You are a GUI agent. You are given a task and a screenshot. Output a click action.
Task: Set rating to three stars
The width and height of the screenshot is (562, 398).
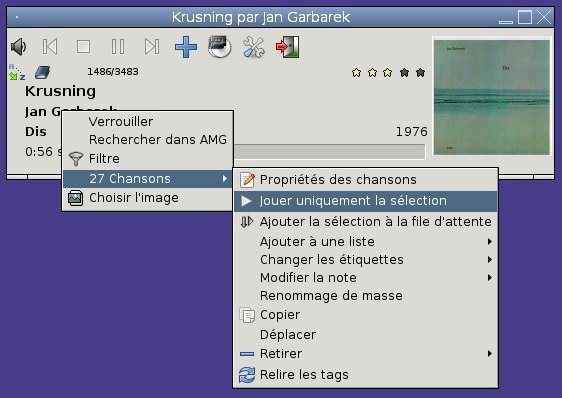click(387, 73)
